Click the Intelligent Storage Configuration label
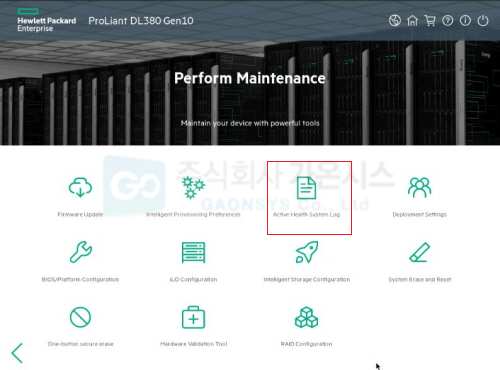The width and height of the screenshot is (500, 370). coord(307,279)
